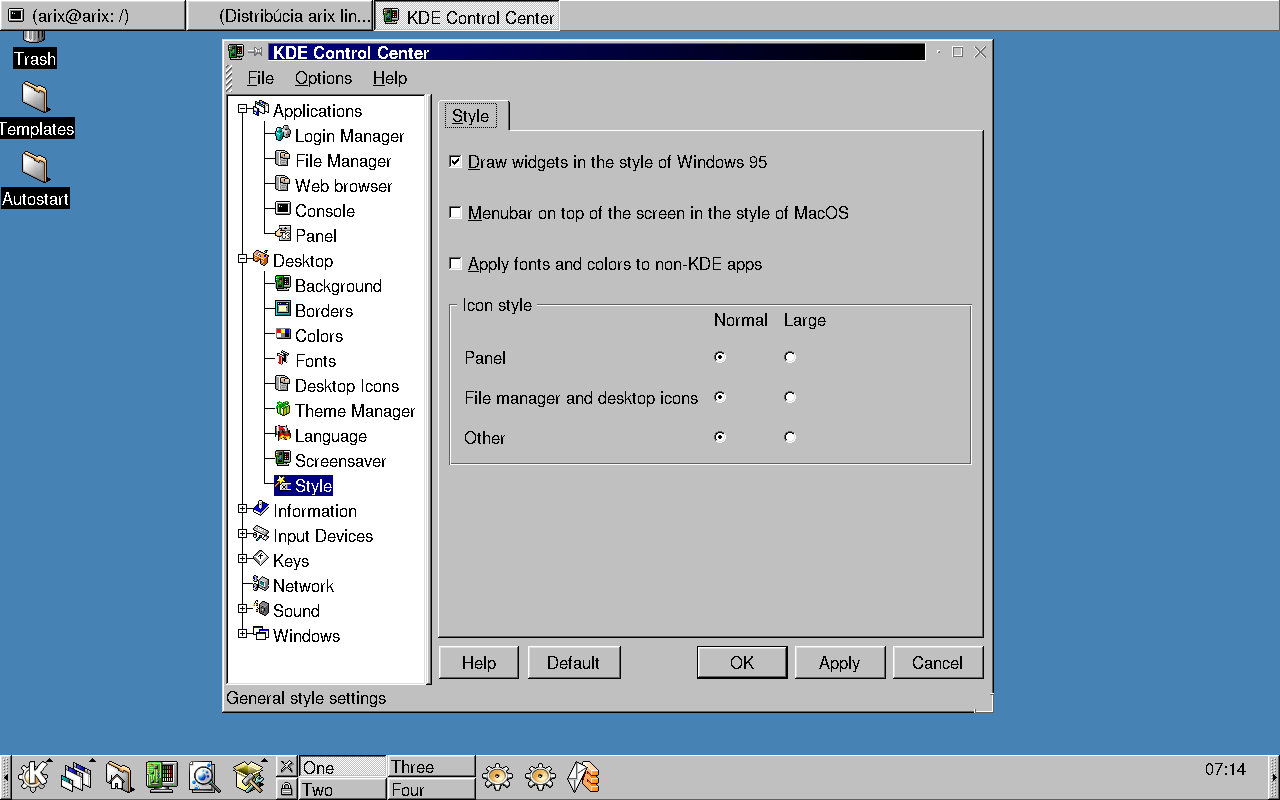Switch to virtual desktop Four
1280x800 pixels.
[431, 789]
